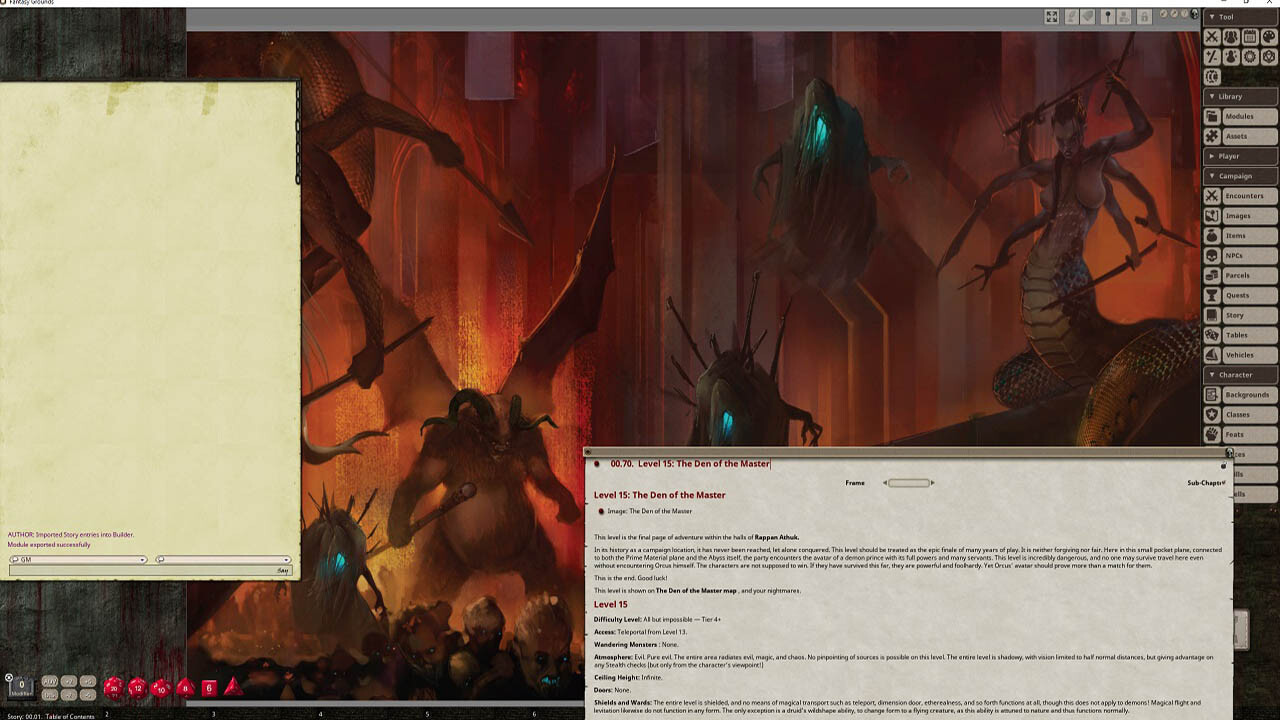The height and width of the screenshot is (720, 1280).
Task: Toggle the pointer pin on the image toolbar
Action: 1108,17
